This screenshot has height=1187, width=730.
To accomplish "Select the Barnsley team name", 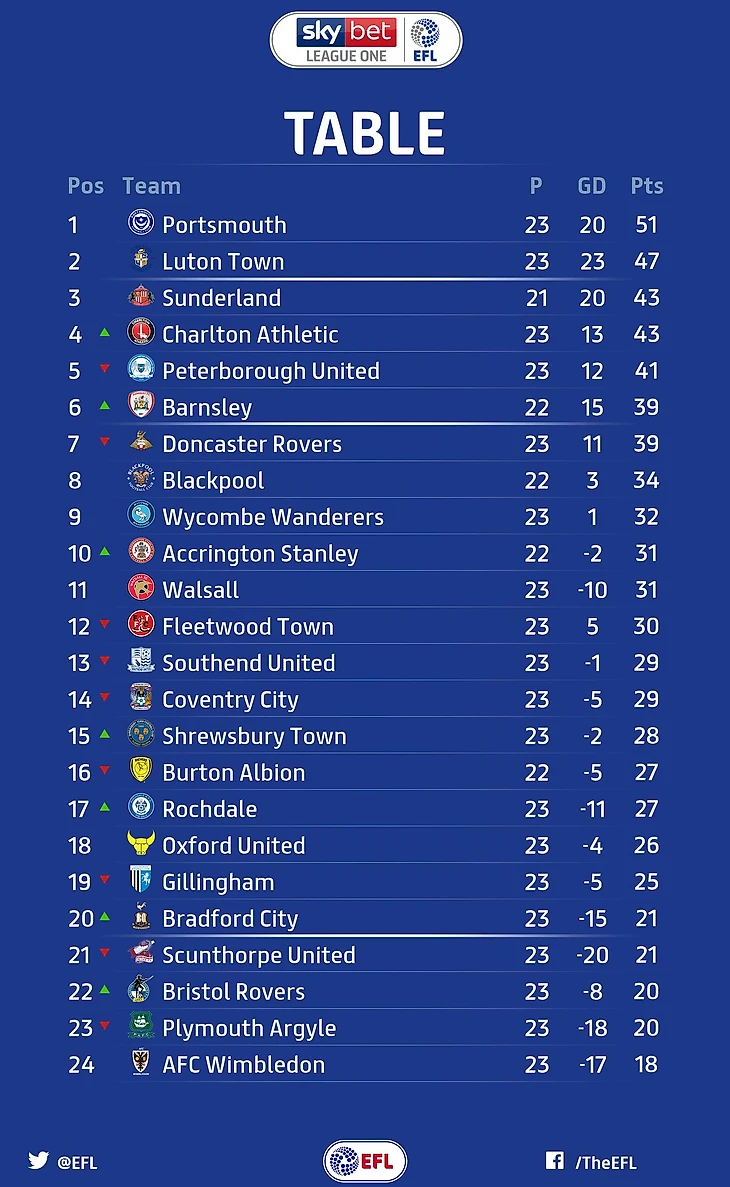I will [207, 408].
